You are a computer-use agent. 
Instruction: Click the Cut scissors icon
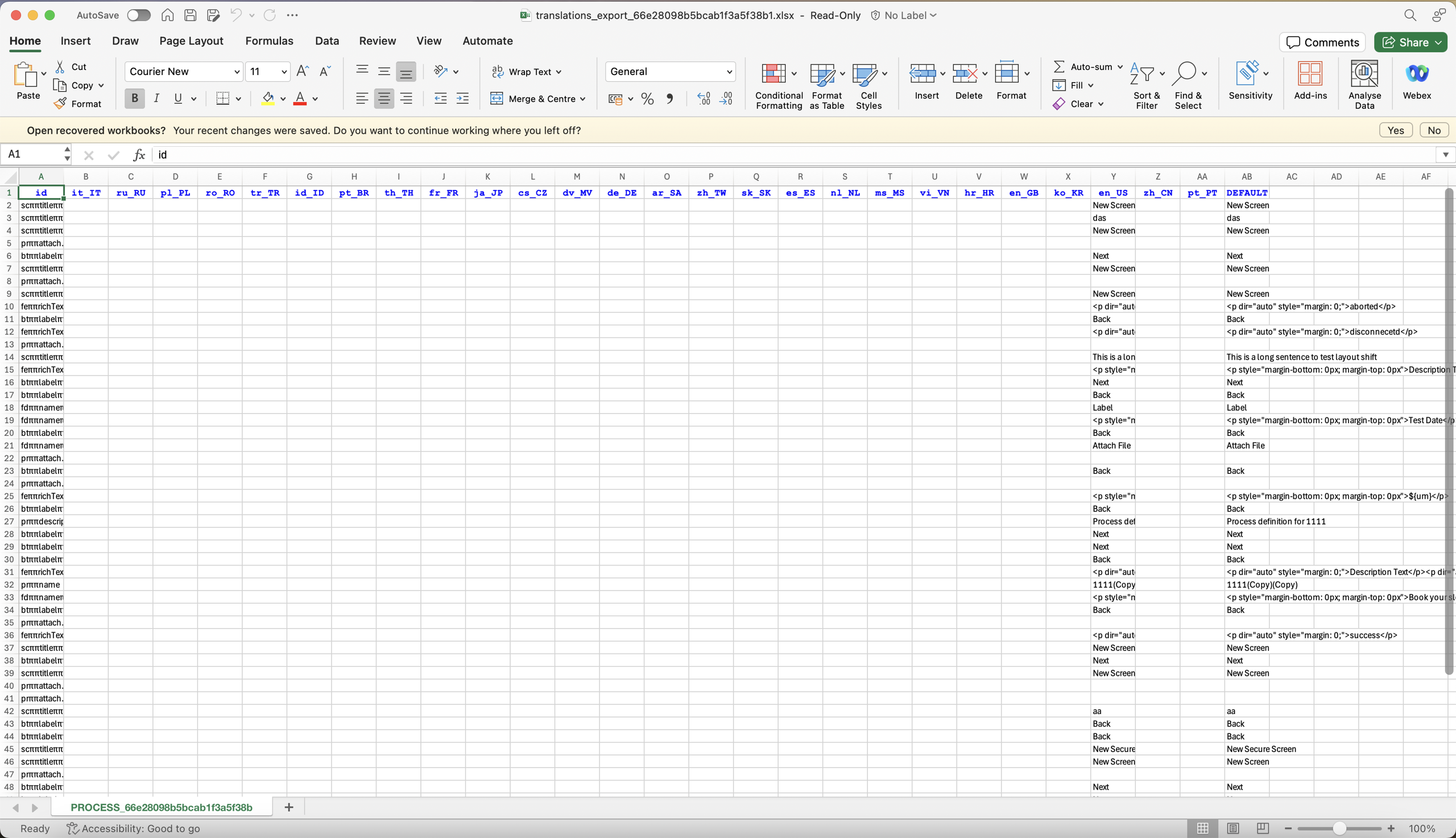click(60, 67)
